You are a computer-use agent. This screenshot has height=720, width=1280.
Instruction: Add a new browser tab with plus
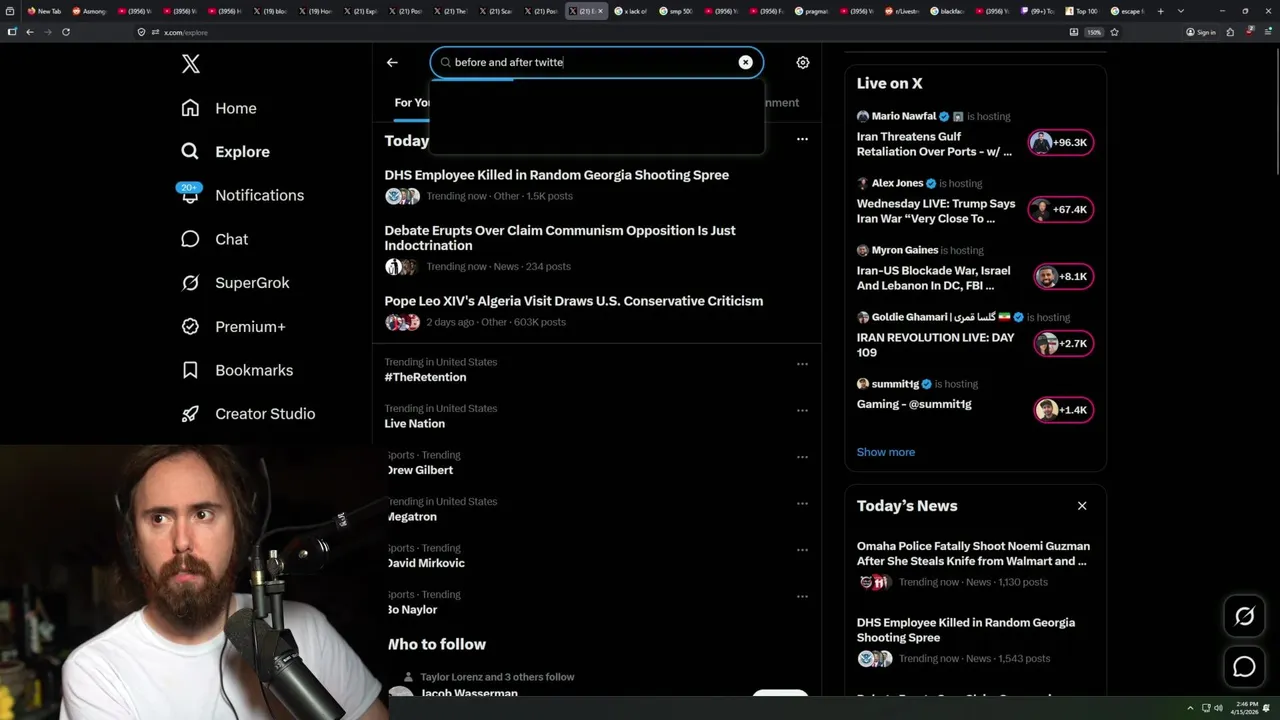pyautogui.click(x=1161, y=11)
